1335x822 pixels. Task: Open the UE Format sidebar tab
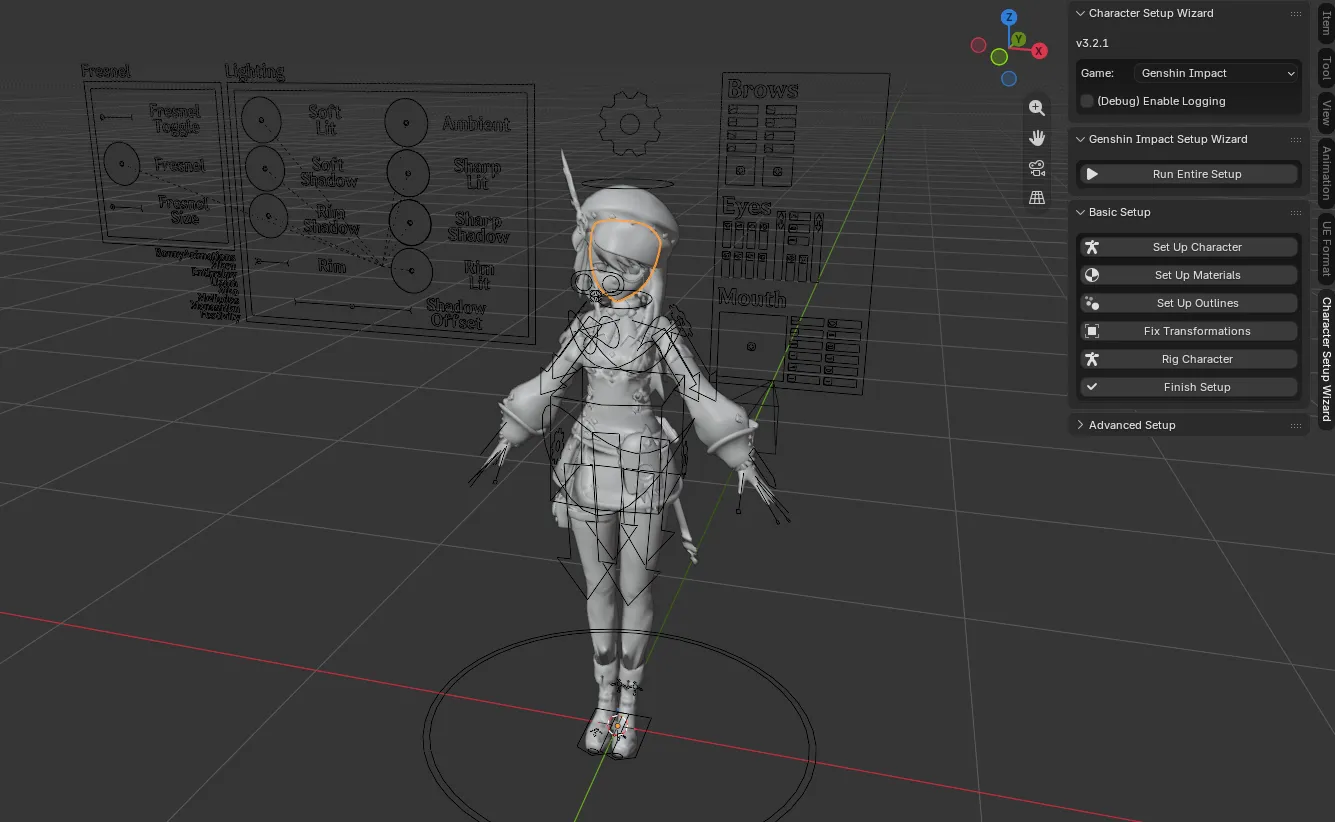(x=1326, y=250)
